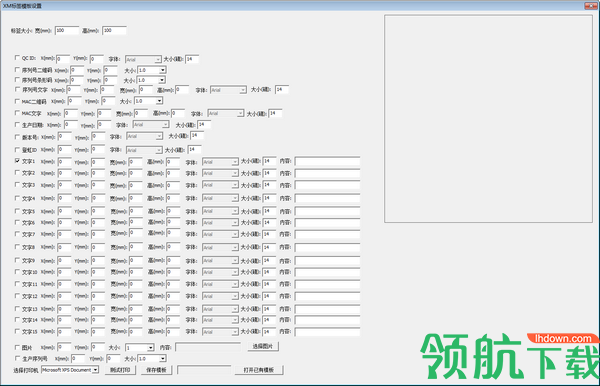Click the 文字1 font size field
The image size is (600, 386).
tap(269, 161)
